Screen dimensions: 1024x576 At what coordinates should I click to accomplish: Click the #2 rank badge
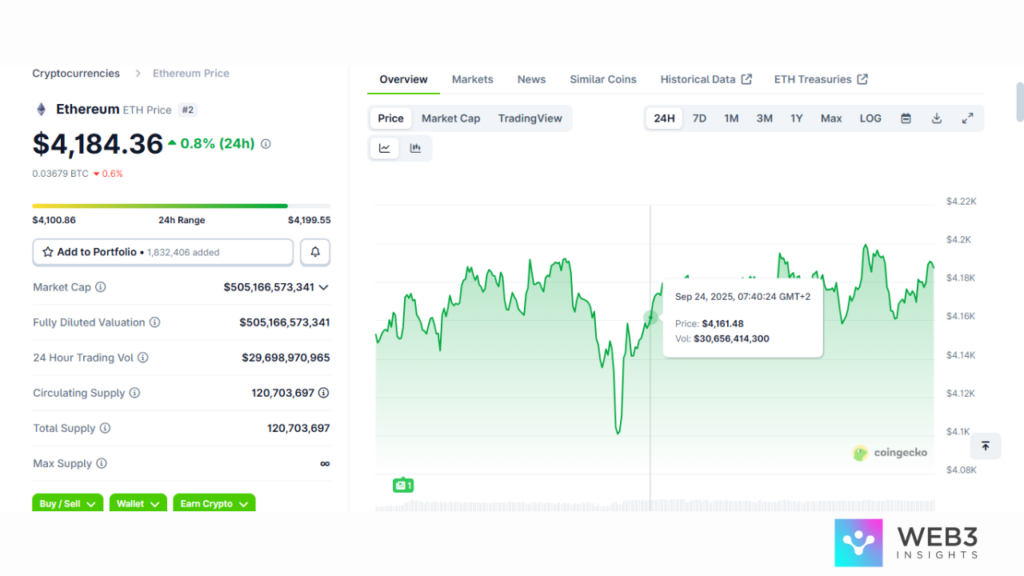[x=187, y=110]
